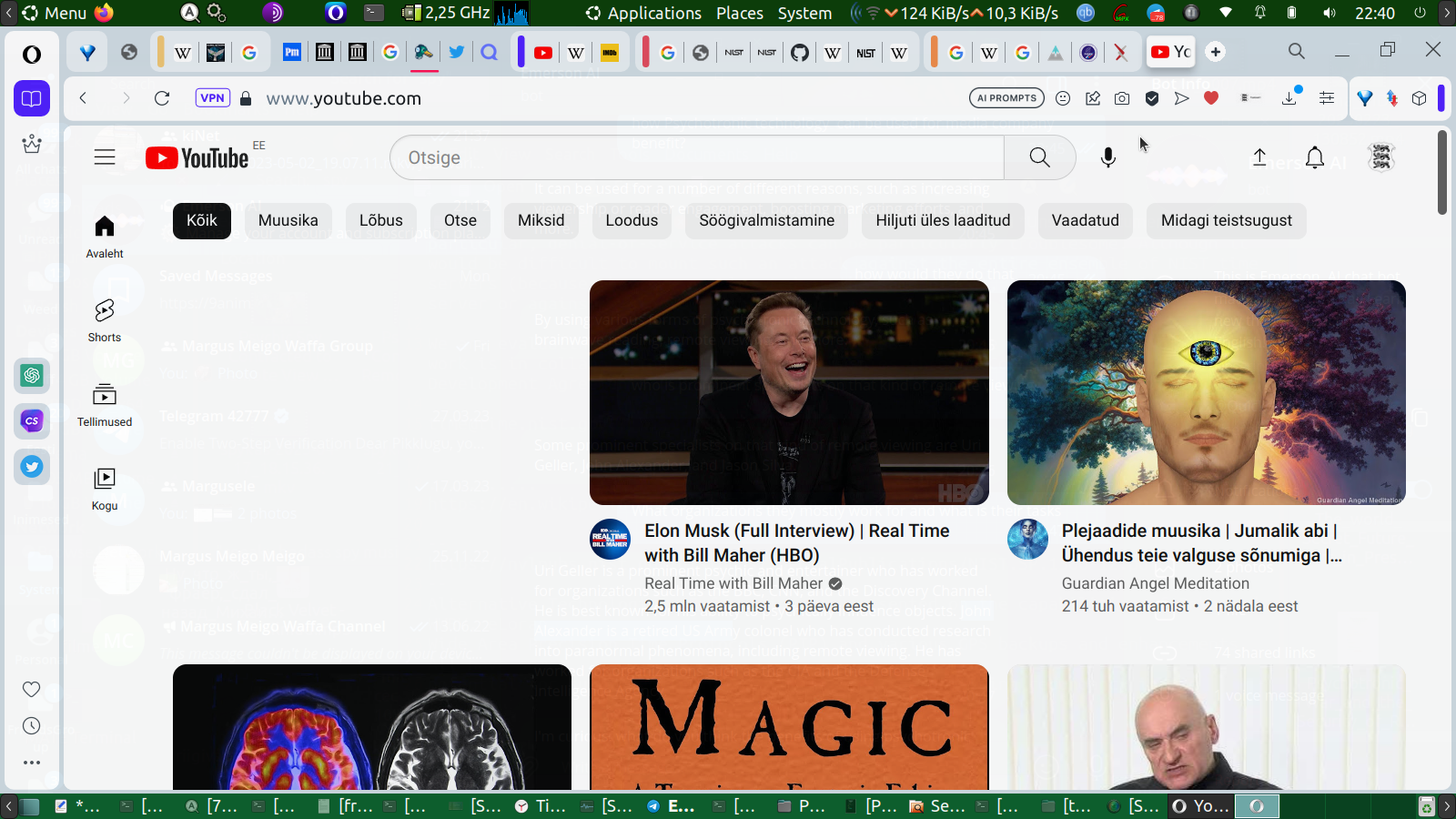Open Shorts in the sidebar

point(105,320)
